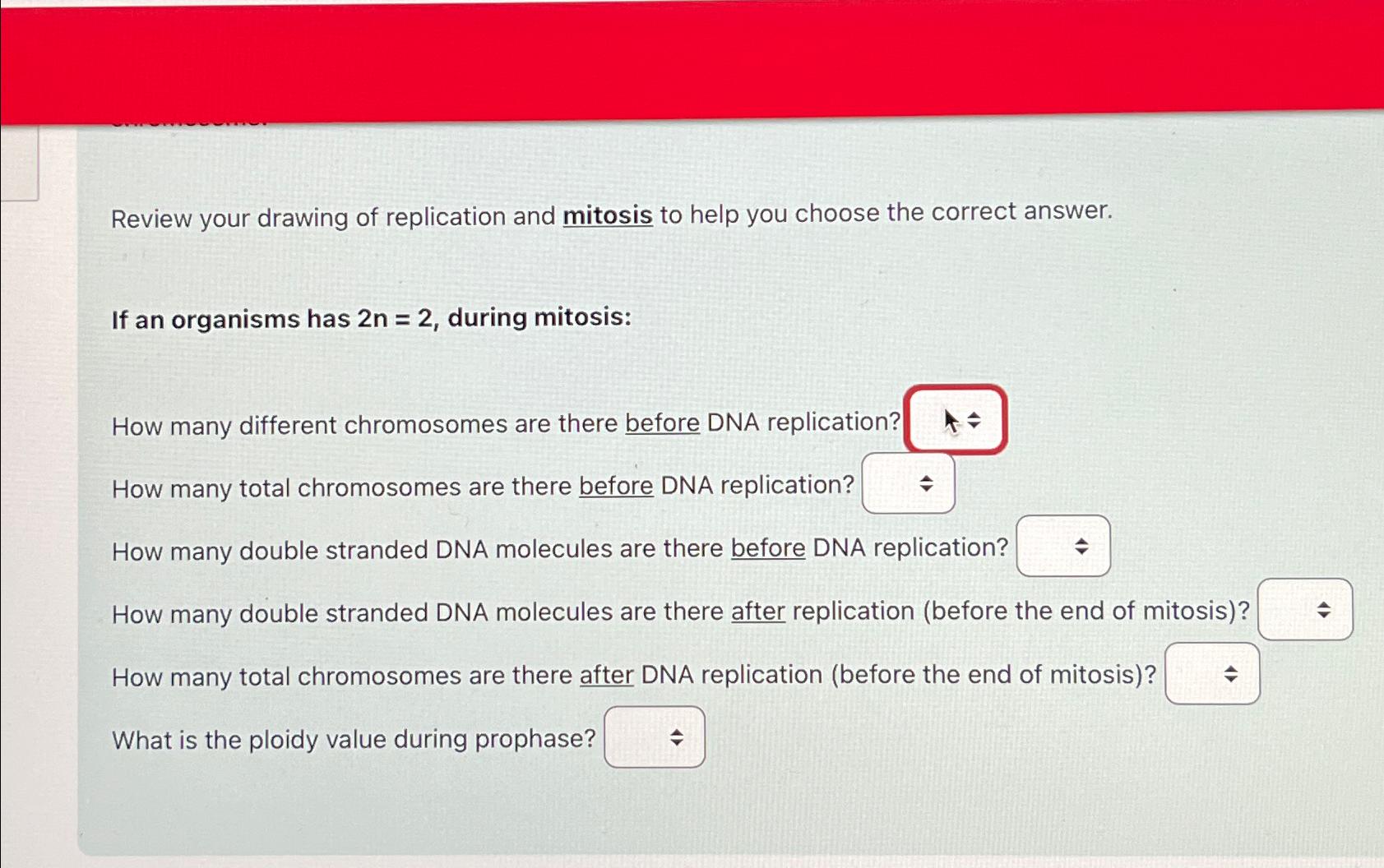The height and width of the screenshot is (868, 1384).
Task: Click the underlined word after in the fourth question
Action: coord(757,612)
